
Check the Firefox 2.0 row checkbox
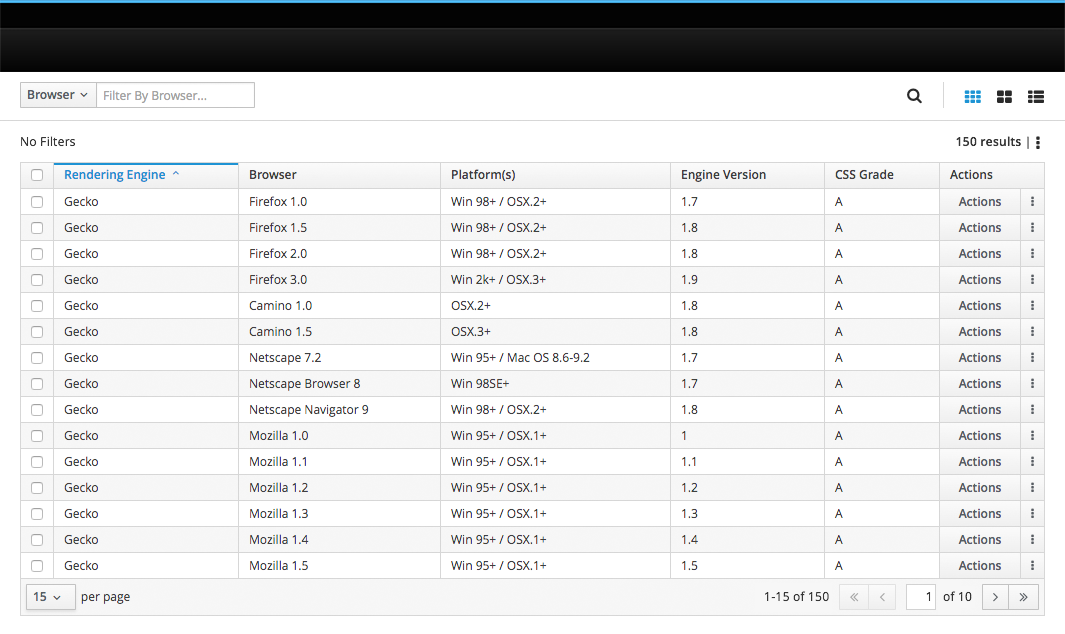[x=37, y=253]
